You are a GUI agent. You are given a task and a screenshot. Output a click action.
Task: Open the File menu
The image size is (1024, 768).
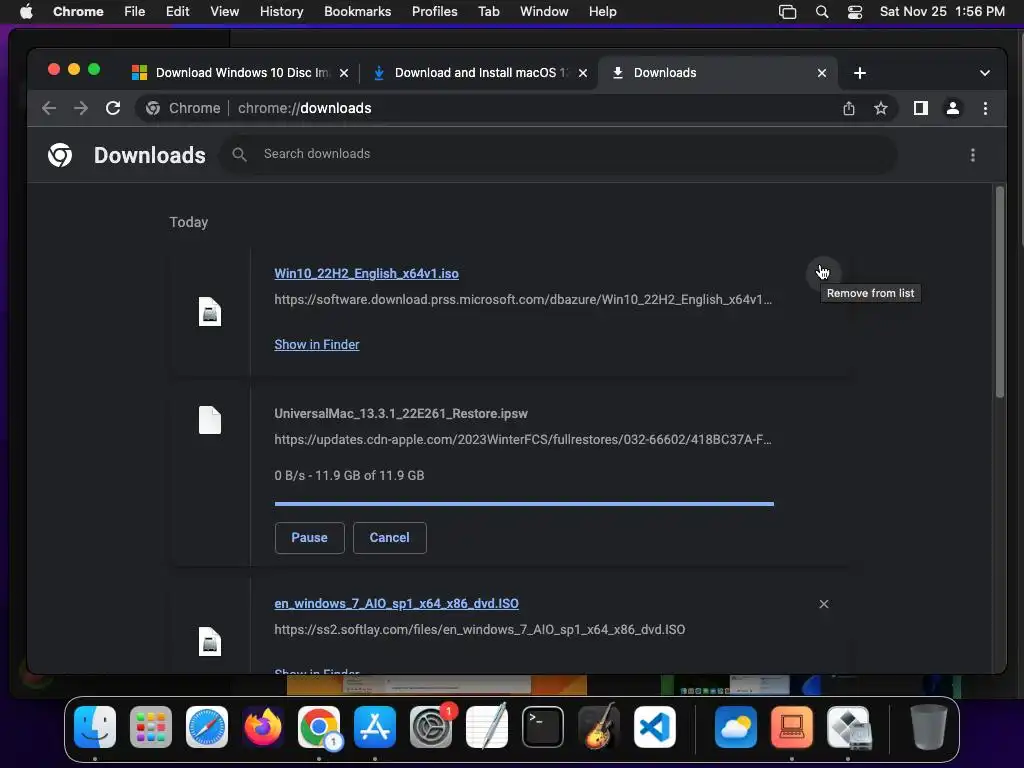click(135, 12)
